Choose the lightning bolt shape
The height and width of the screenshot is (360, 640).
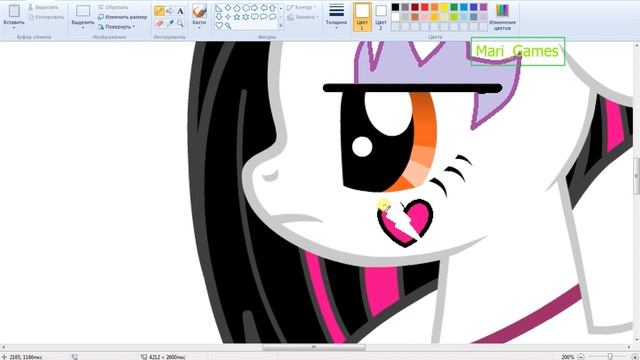[x=228, y=26]
